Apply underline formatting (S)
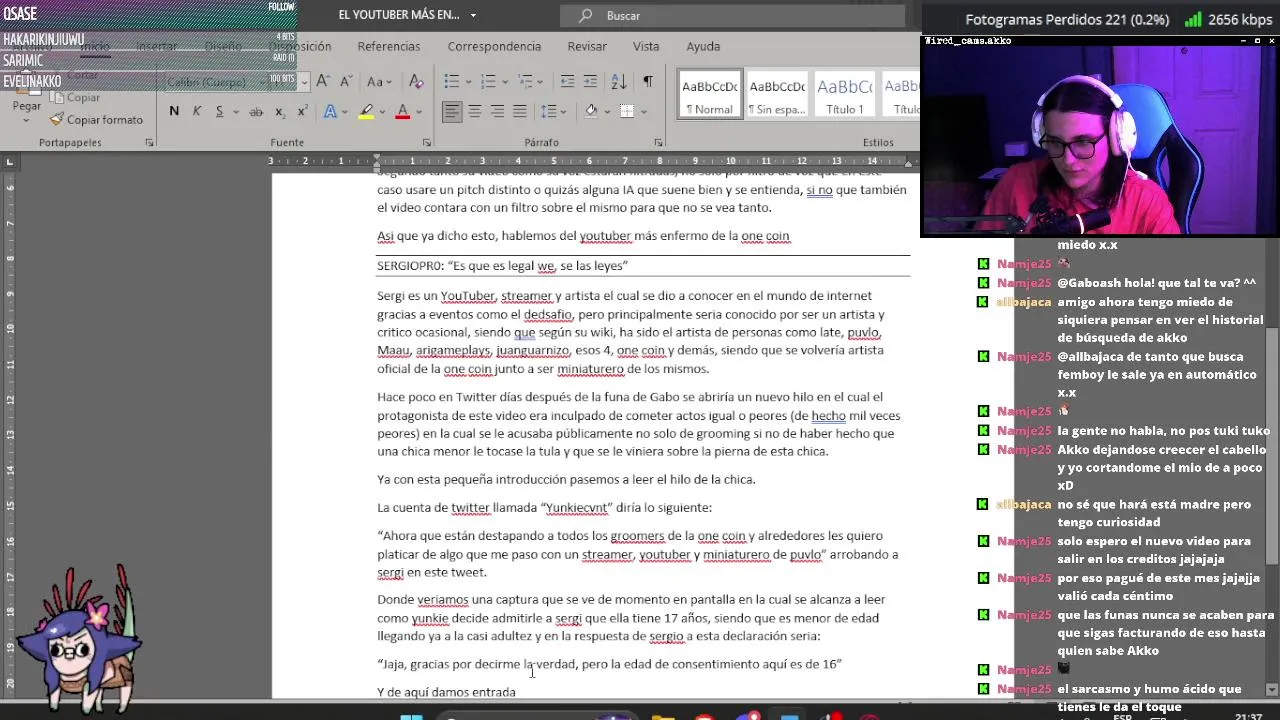Screen dimensions: 1280x720 tap(219, 111)
